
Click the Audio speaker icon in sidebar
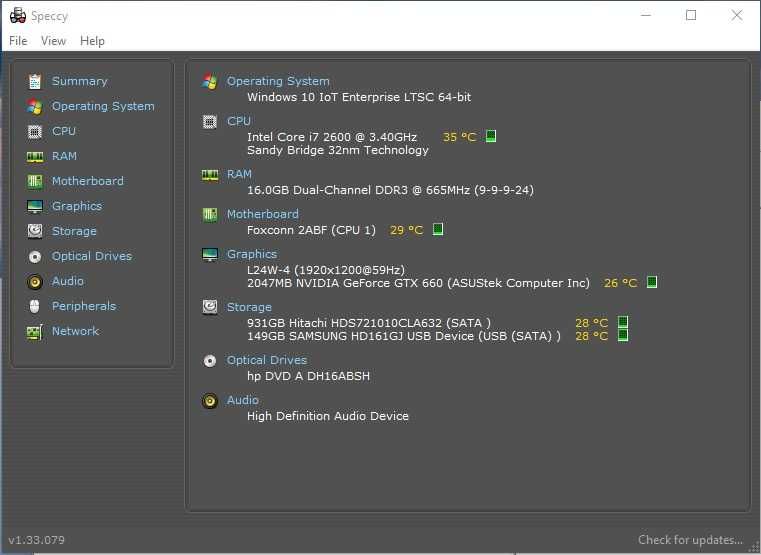pyautogui.click(x=34, y=282)
